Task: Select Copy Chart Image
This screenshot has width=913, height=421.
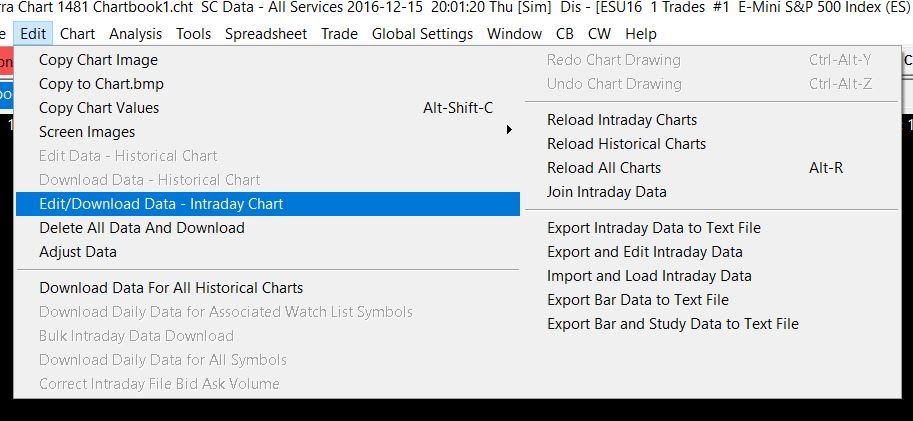Action: click(98, 60)
